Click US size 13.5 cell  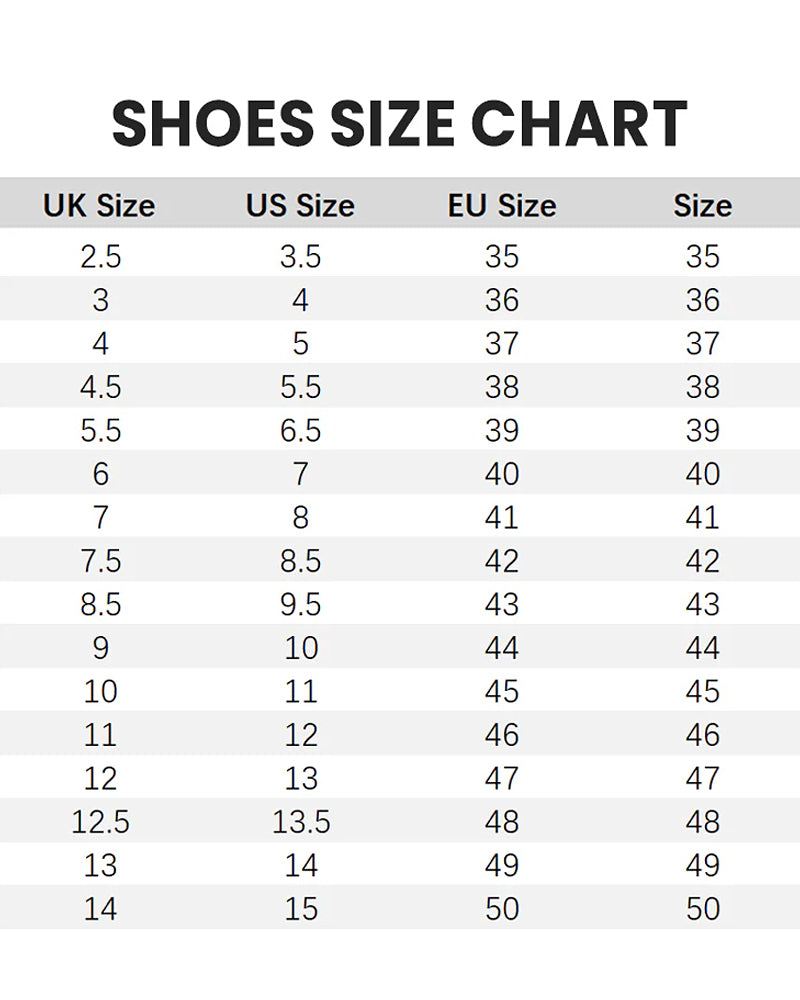(301, 822)
